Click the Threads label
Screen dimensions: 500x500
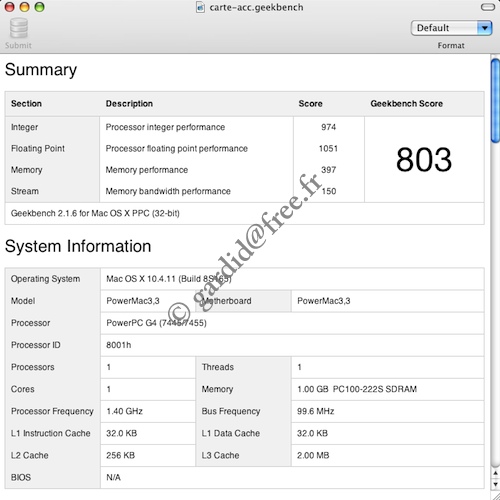[218, 367]
